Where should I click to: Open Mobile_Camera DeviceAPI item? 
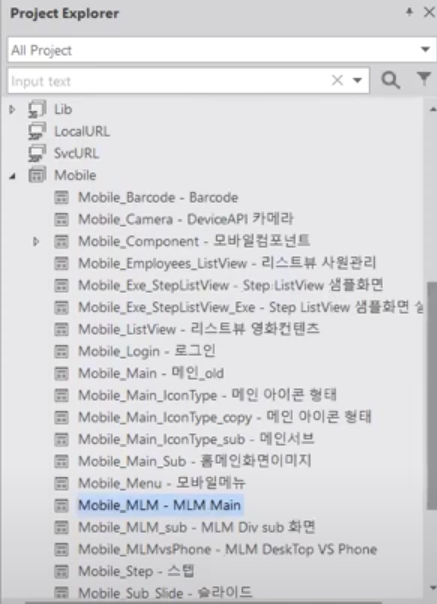(x=186, y=219)
